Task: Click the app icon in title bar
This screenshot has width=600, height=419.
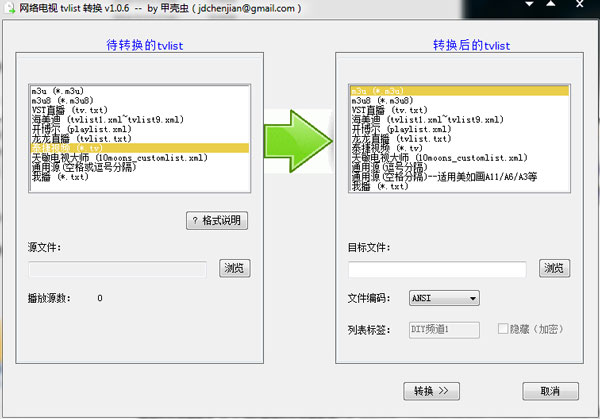Action: pos(10,8)
